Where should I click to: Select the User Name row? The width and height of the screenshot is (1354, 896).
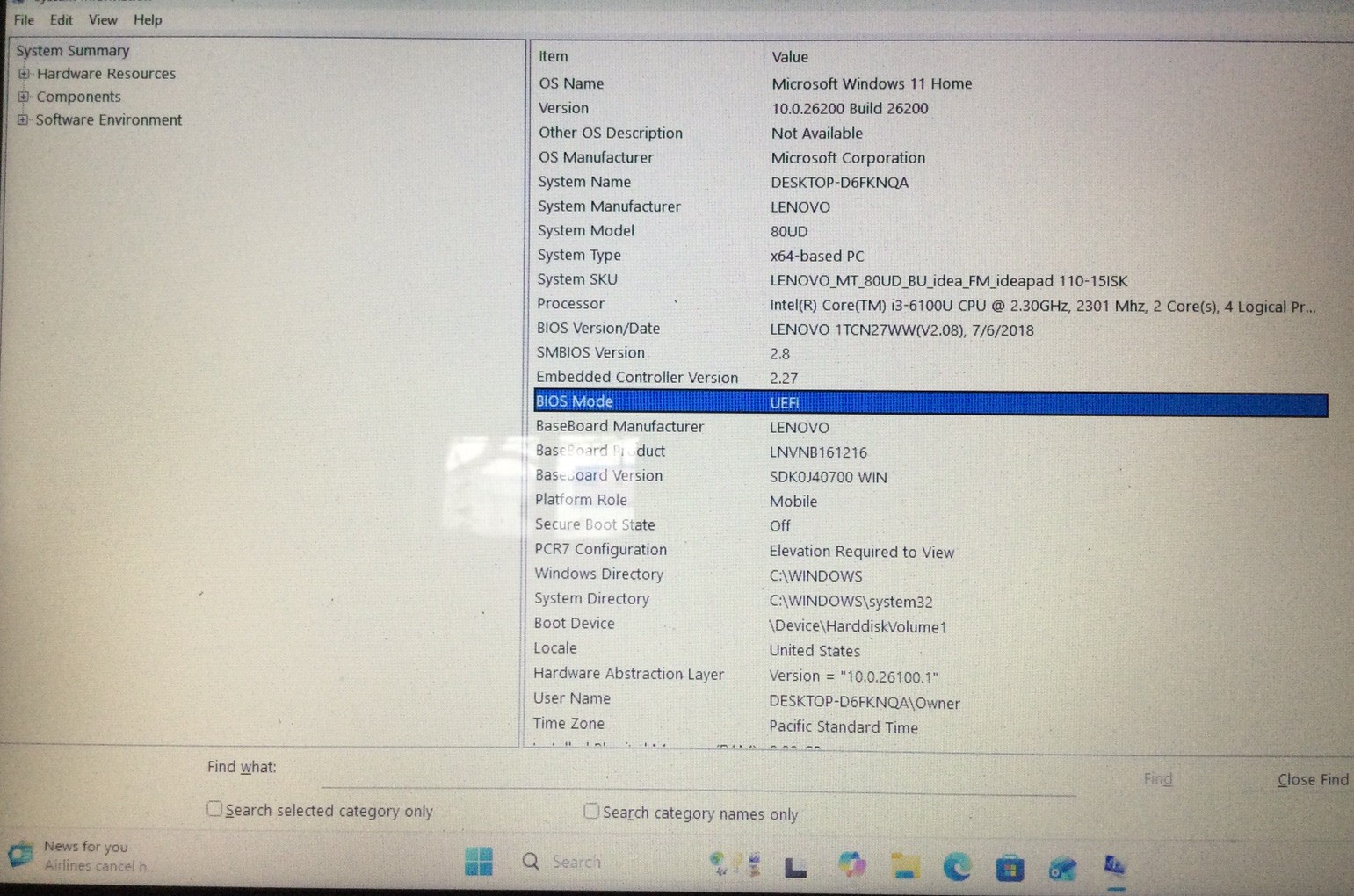[931, 700]
